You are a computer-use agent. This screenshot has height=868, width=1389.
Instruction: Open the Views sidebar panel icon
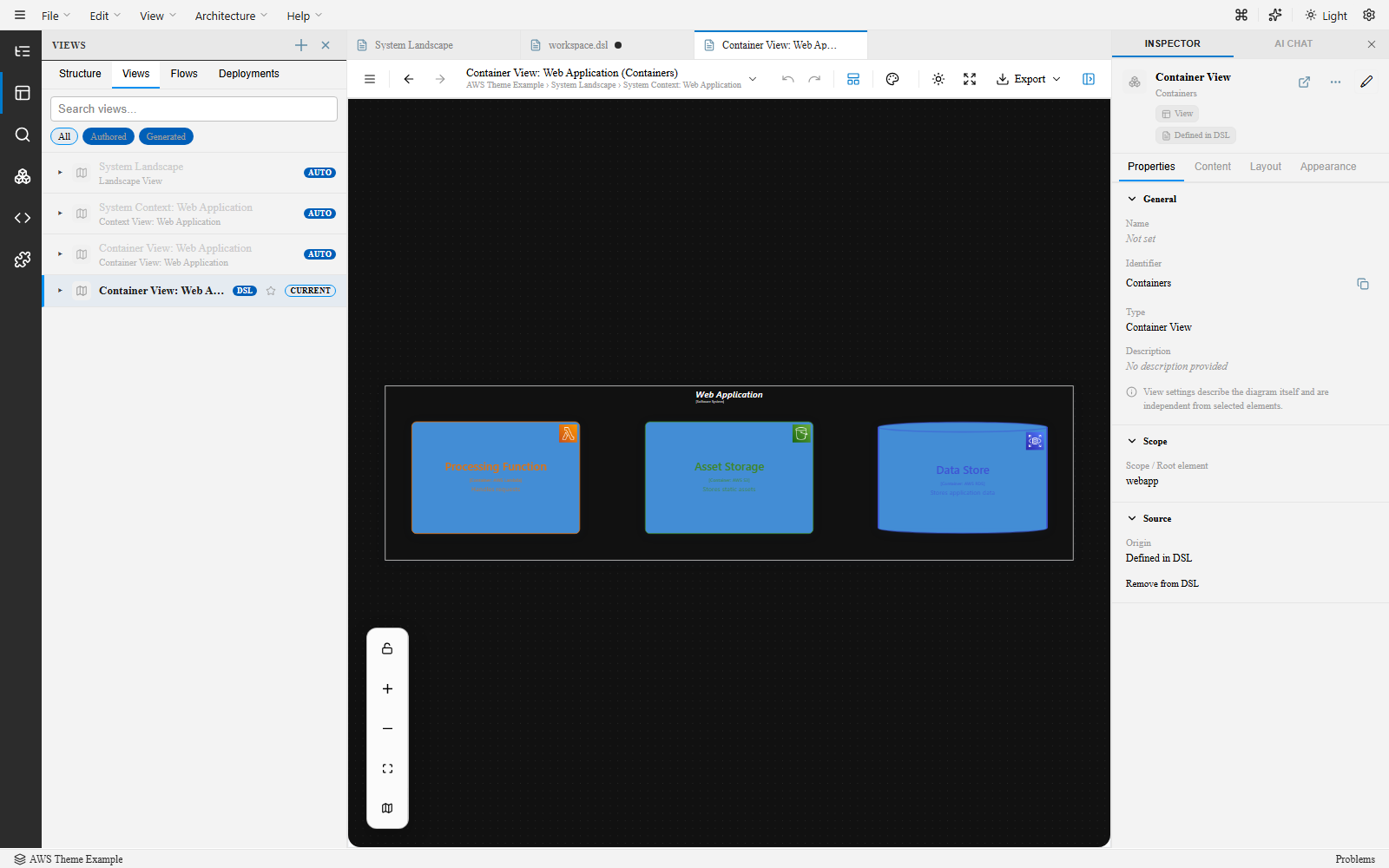23,93
